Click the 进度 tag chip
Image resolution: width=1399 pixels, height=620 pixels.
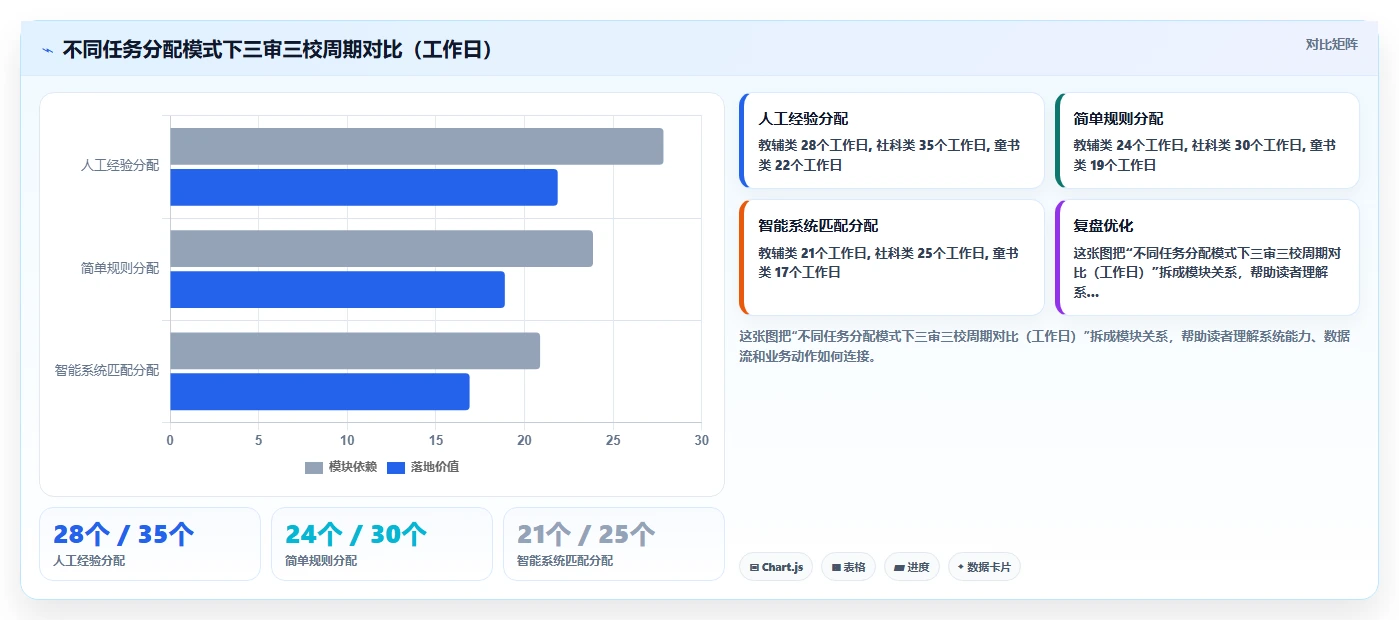pyautogui.click(x=912, y=567)
